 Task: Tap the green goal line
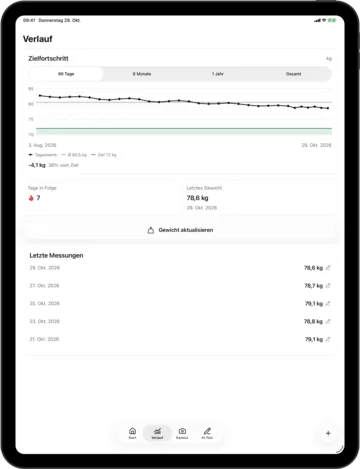(x=184, y=128)
